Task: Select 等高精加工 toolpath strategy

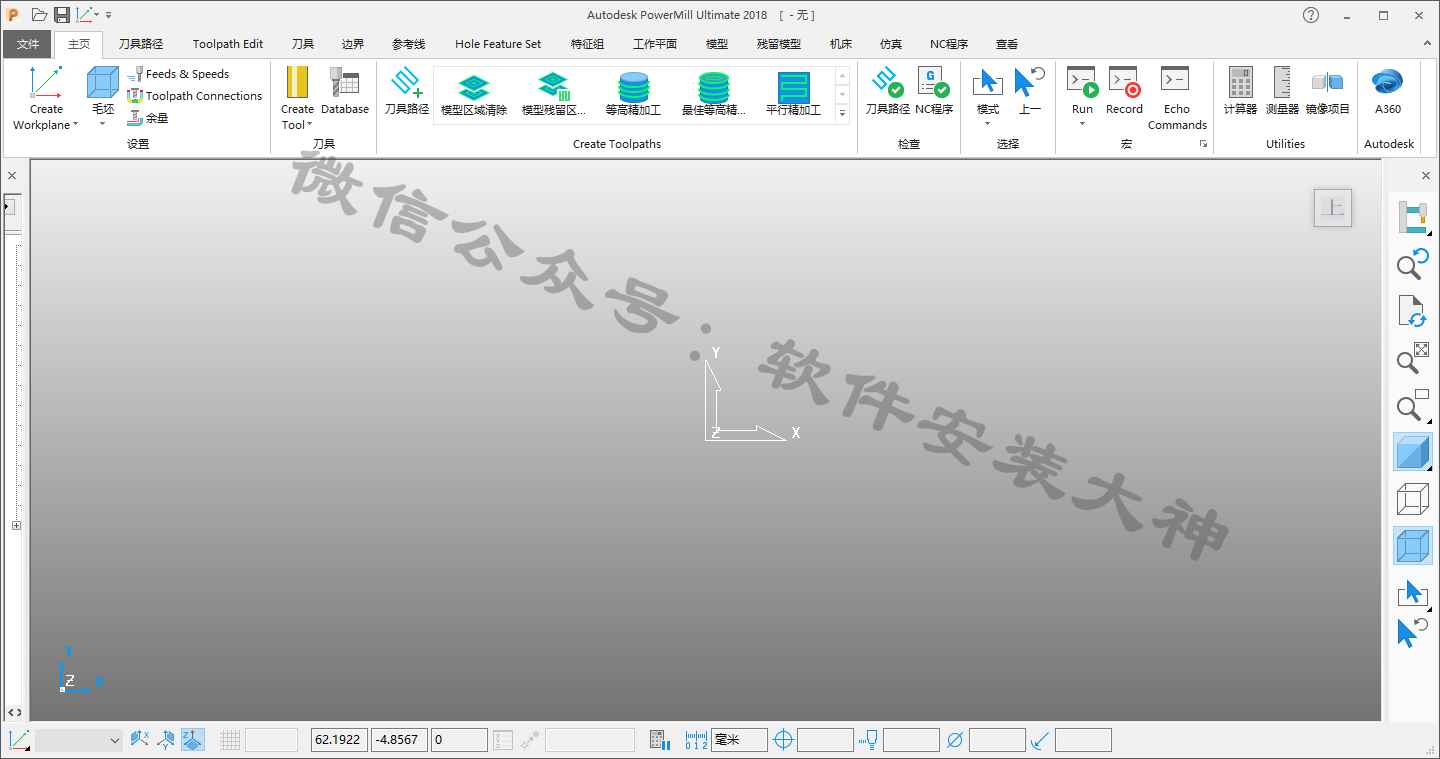Action: click(633, 95)
